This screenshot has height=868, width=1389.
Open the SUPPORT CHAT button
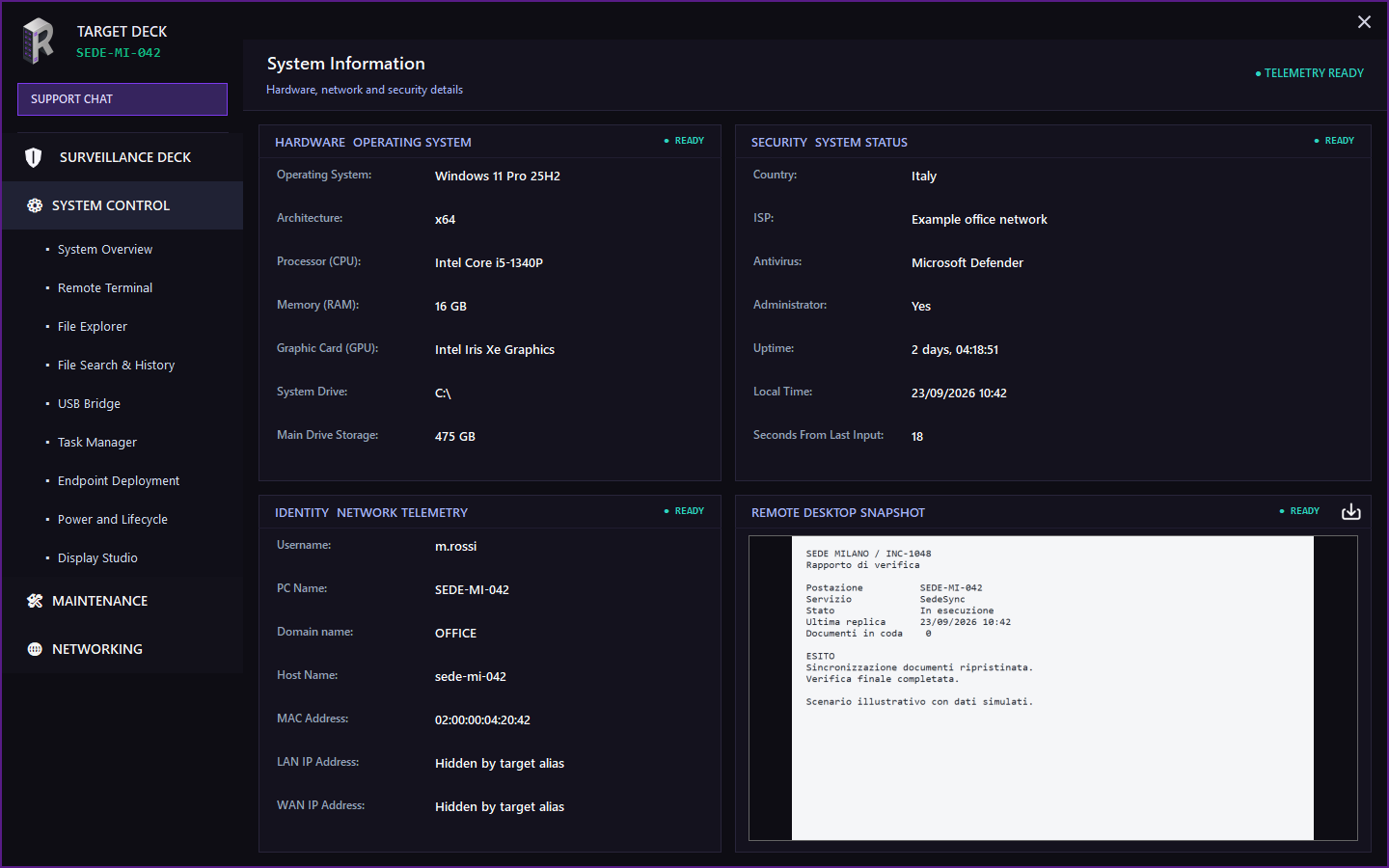123,99
